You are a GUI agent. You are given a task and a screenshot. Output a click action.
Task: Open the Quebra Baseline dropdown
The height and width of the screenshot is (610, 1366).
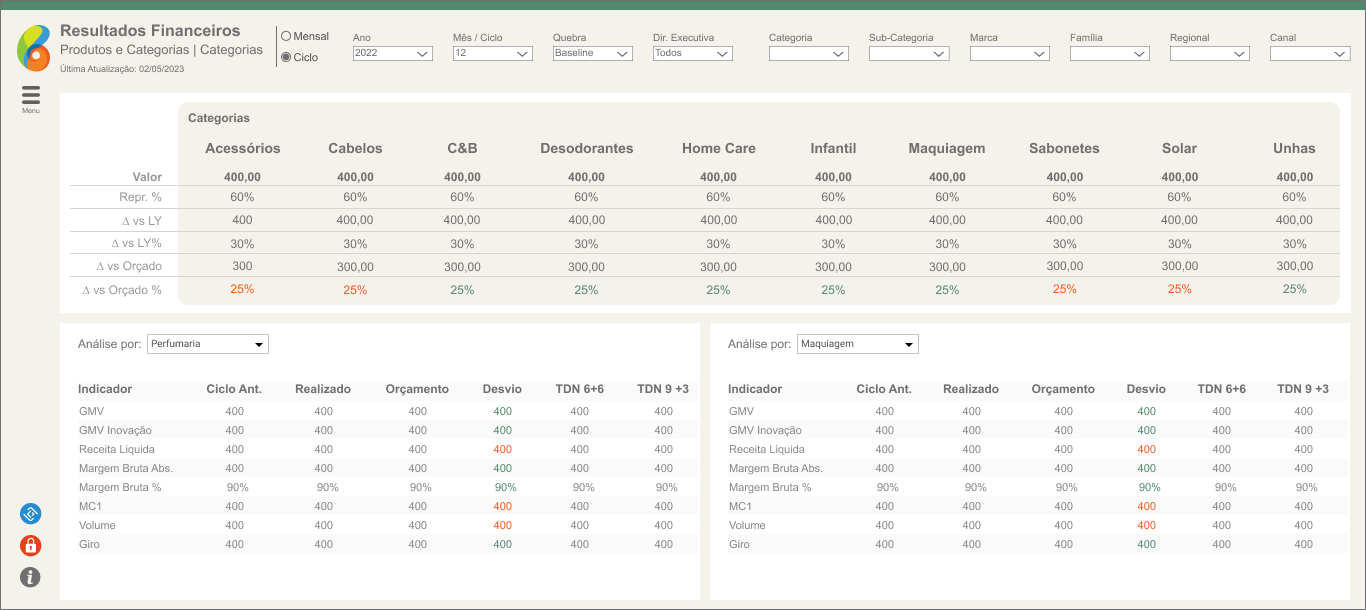point(592,54)
